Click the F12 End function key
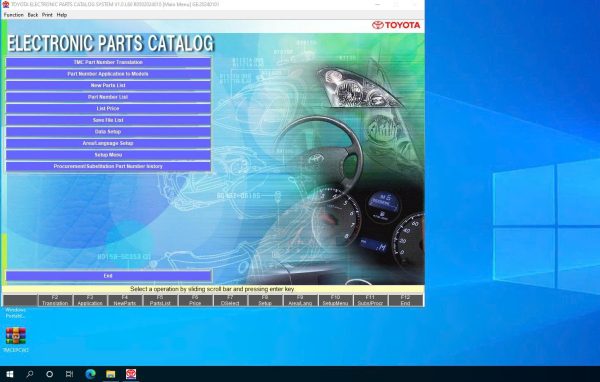The image size is (600, 382). click(406, 300)
